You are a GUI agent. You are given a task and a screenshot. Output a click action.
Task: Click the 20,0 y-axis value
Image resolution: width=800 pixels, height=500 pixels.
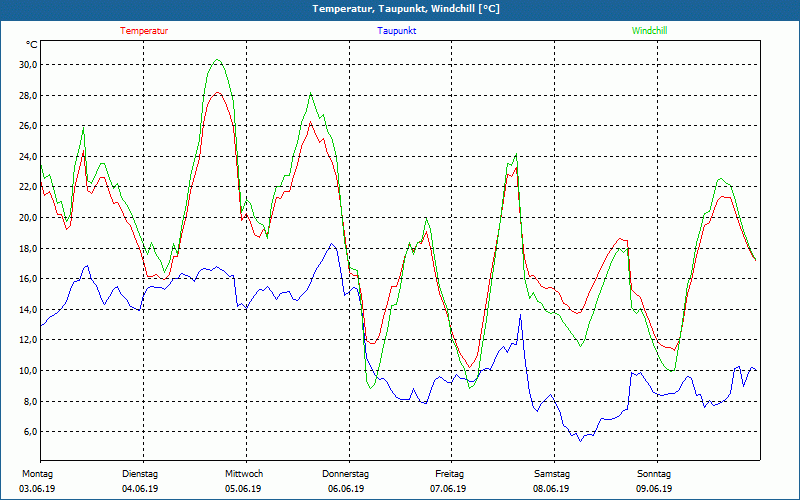coord(29,218)
